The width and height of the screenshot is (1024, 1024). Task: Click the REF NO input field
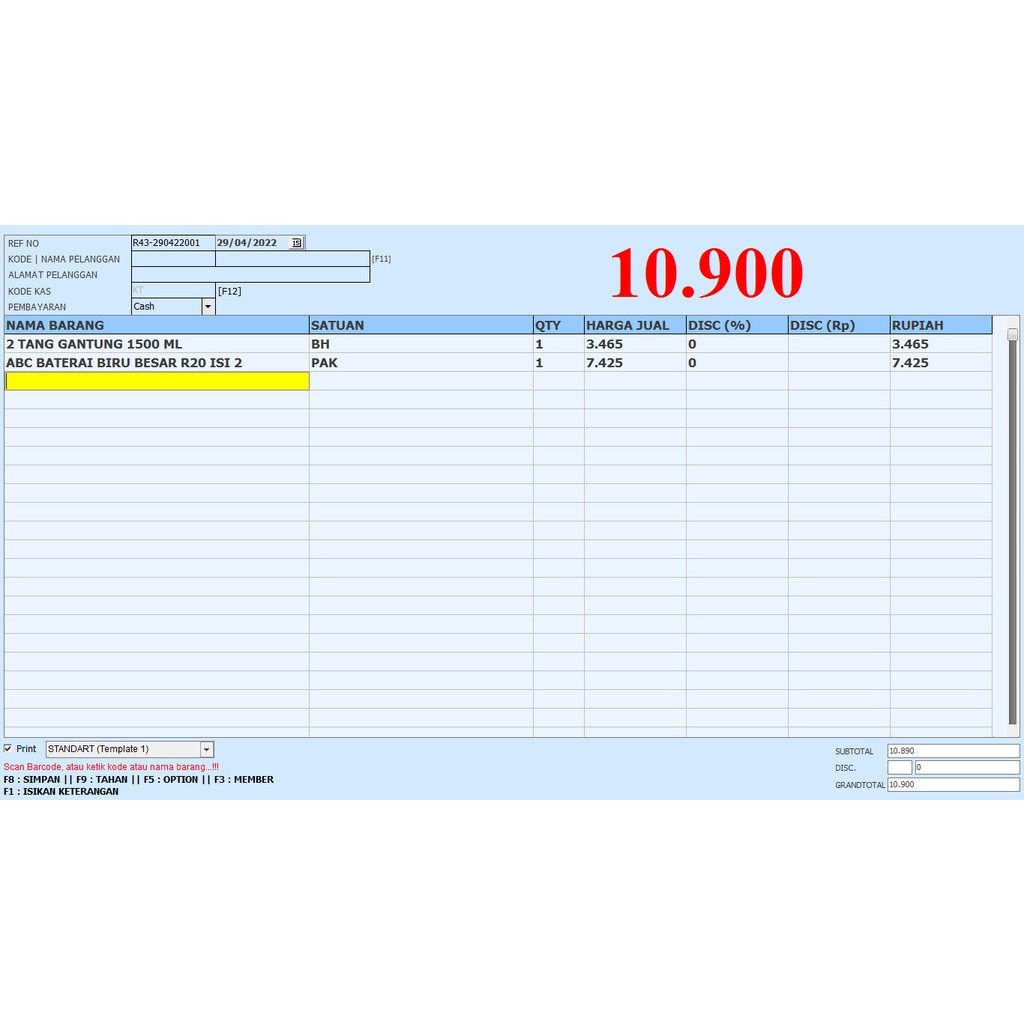coord(173,243)
